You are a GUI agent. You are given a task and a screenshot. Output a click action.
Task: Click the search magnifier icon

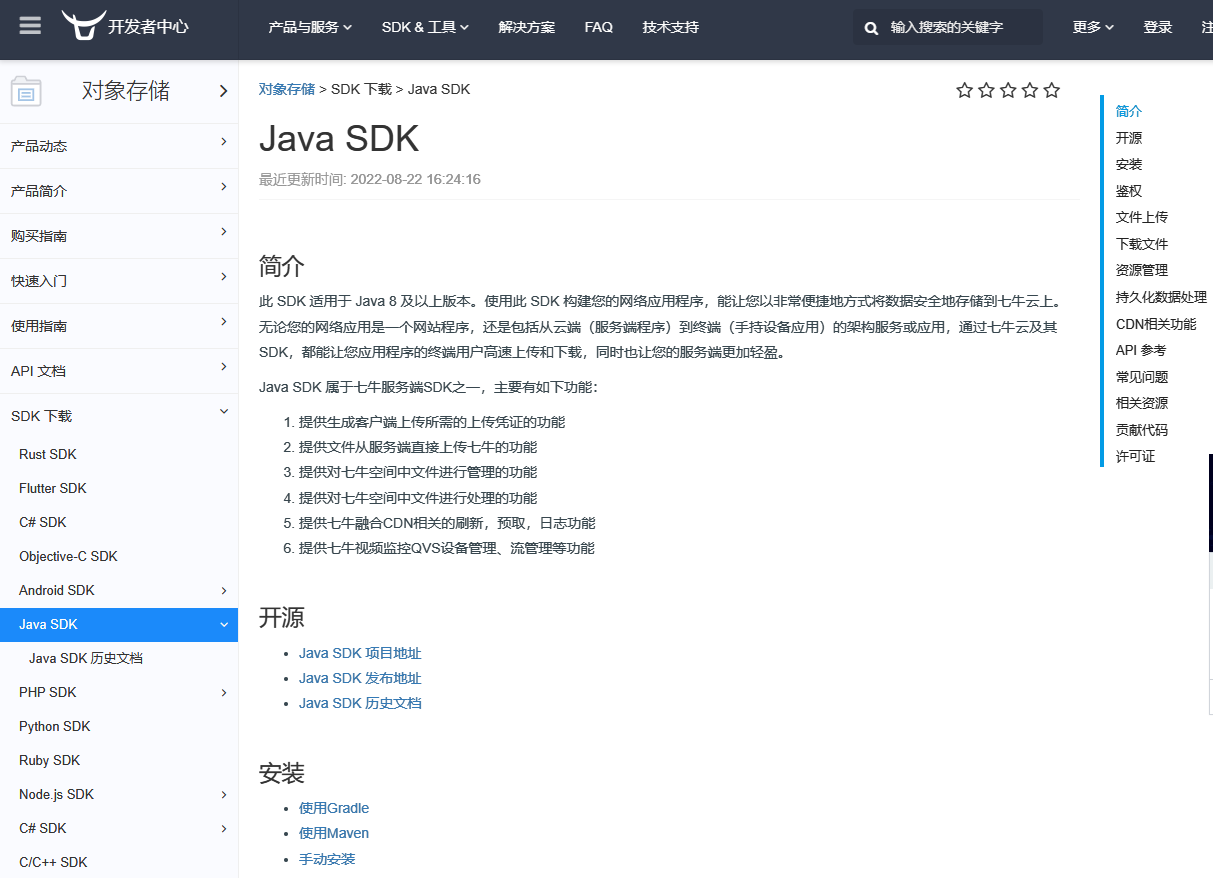tap(871, 28)
